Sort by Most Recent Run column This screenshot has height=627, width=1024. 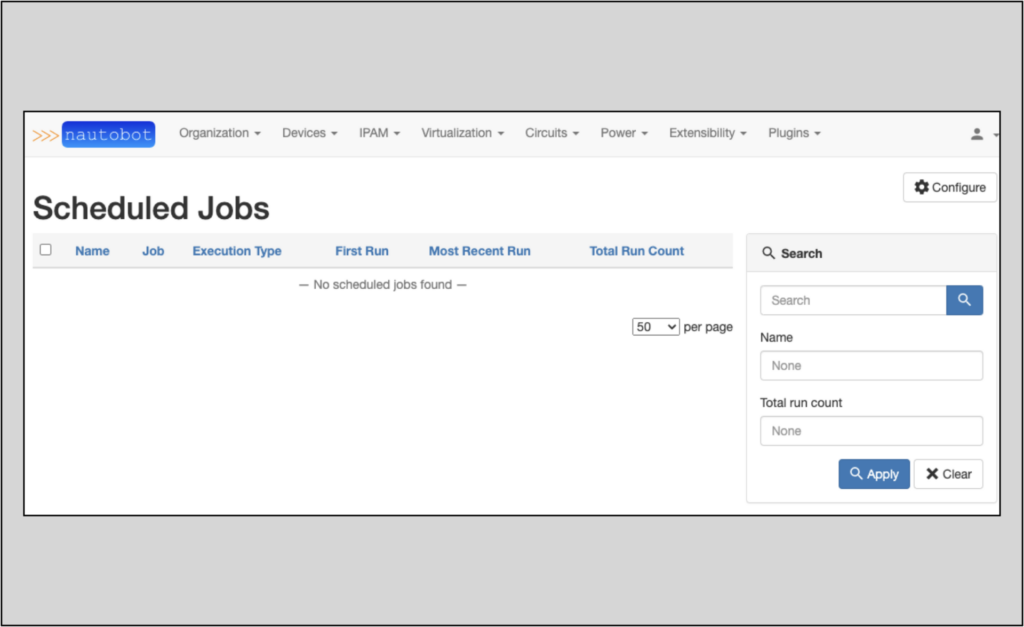(x=479, y=251)
